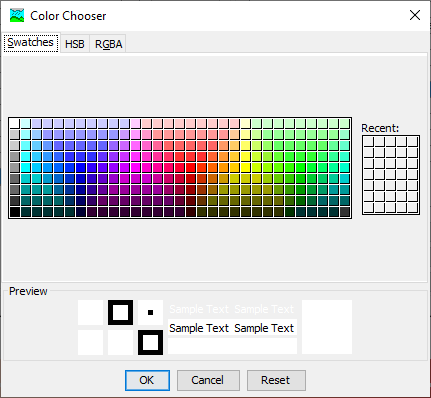Image resolution: width=431 pixels, height=398 pixels.
Task: Choose the bright magenta swatch
Action: coord(135,168)
